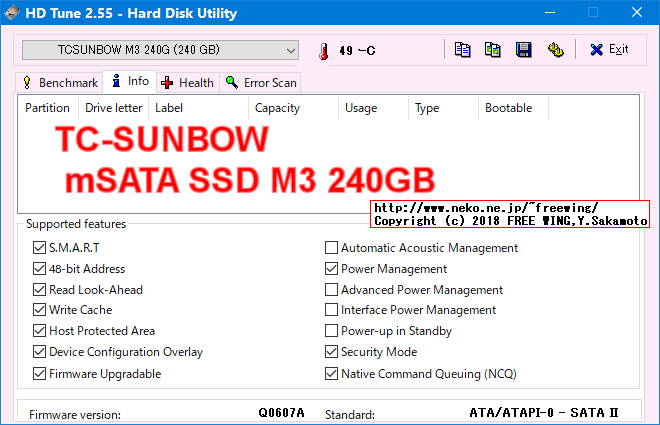Screen dimensions: 660x425
Task: Toggle the Read Look-Ahead checkbox
Action: tap(40, 290)
